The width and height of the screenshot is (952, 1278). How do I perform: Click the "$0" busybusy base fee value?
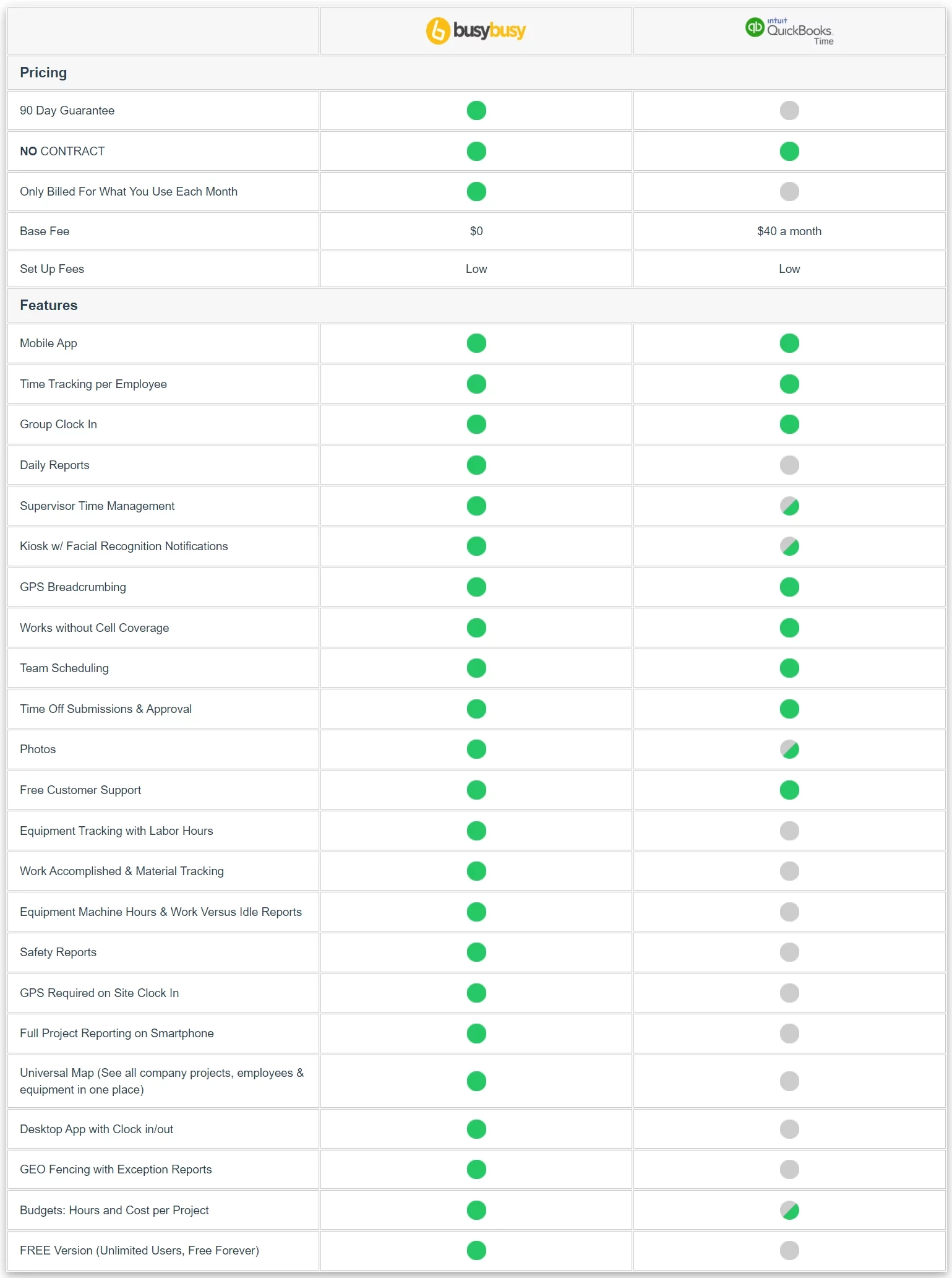476,231
